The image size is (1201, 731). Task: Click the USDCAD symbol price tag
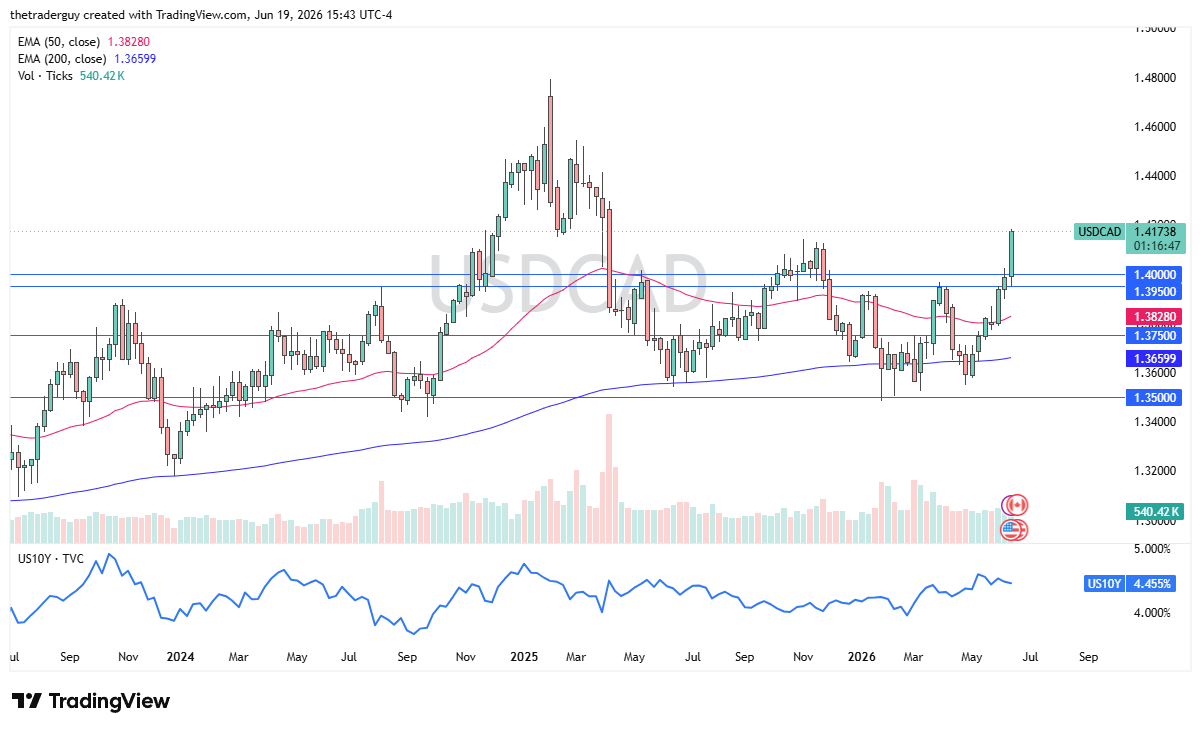pyautogui.click(x=1099, y=231)
